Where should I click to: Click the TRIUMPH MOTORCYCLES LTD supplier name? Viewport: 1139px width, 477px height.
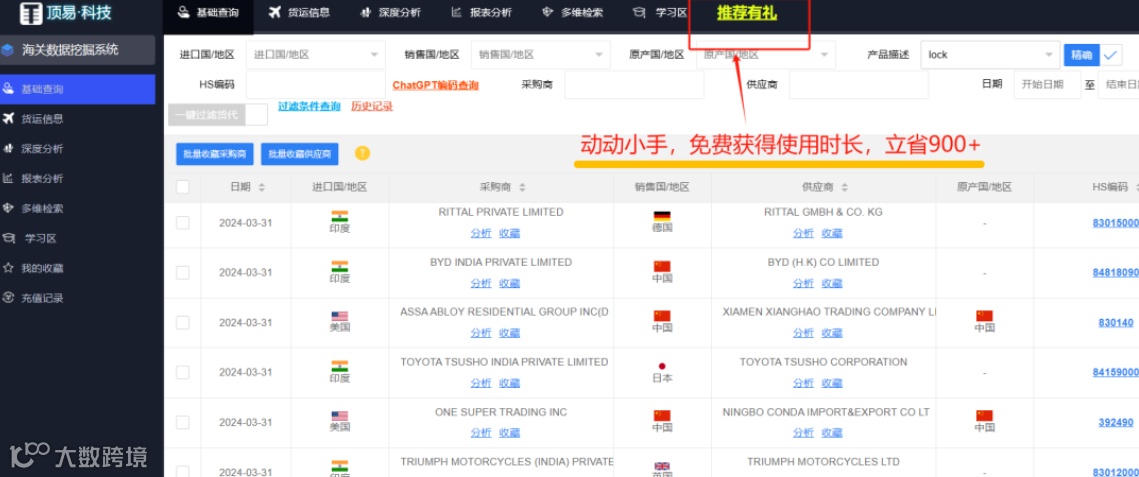[x=823, y=462]
